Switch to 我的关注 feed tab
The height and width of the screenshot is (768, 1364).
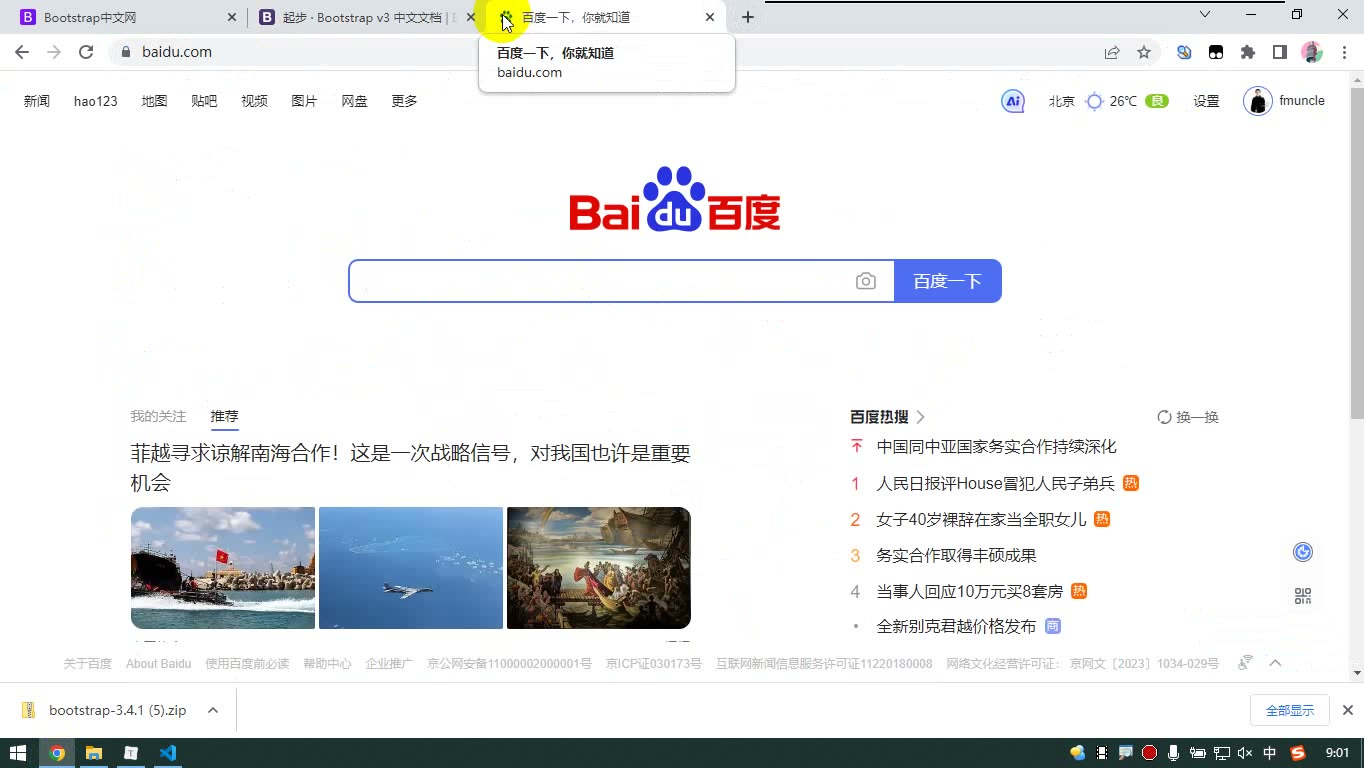pyautogui.click(x=158, y=416)
